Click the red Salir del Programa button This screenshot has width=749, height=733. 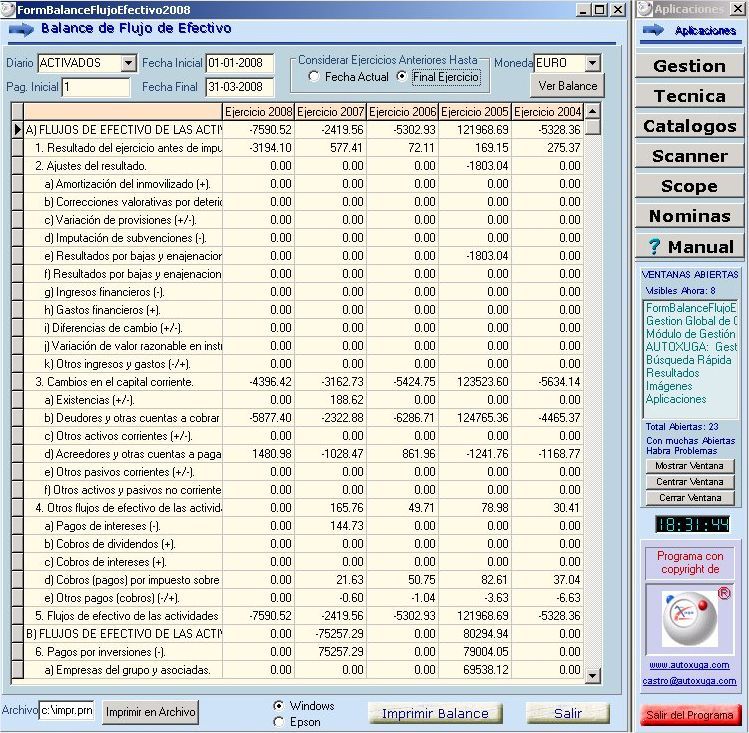(690, 715)
